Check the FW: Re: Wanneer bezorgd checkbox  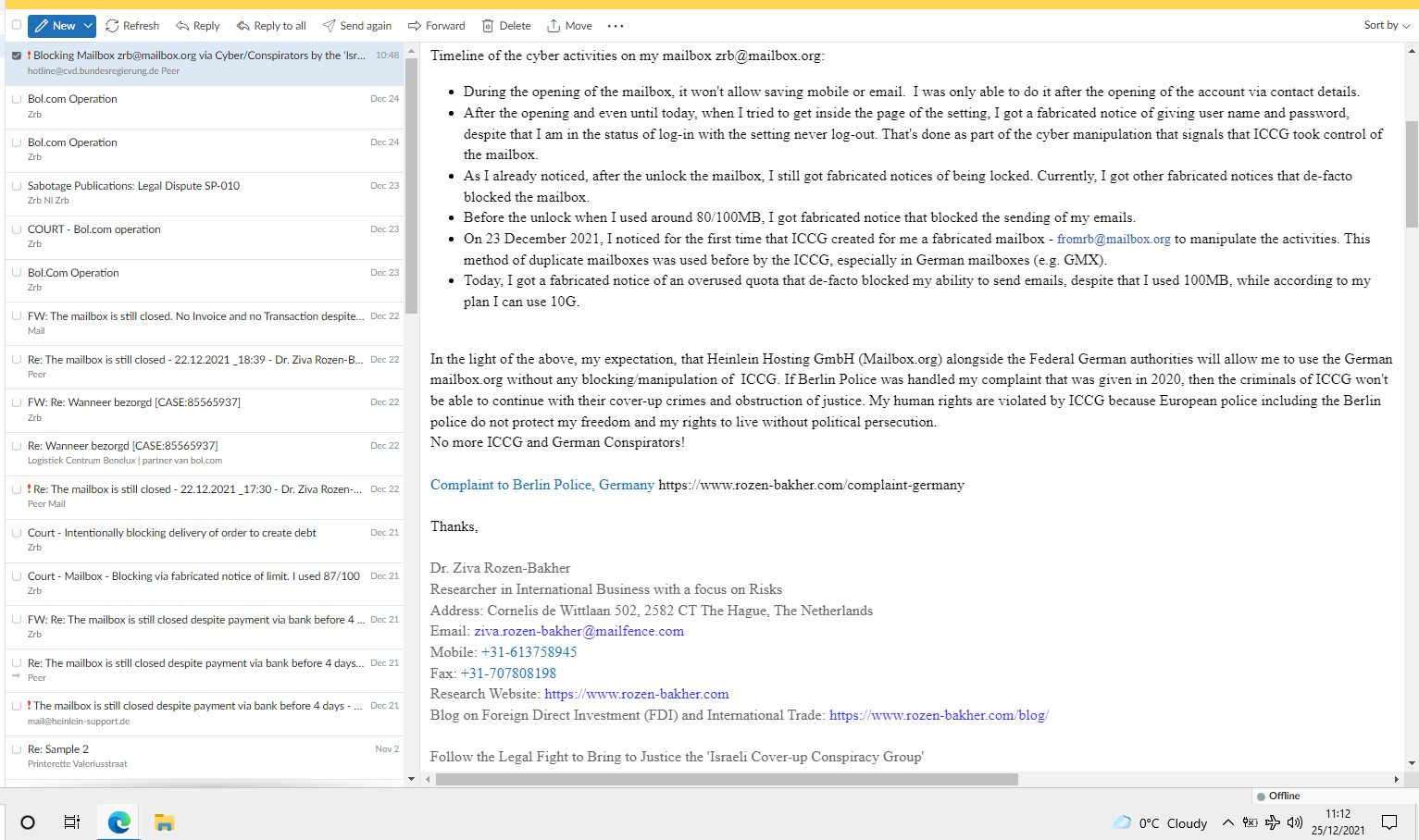pyautogui.click(x=17, y=402)
